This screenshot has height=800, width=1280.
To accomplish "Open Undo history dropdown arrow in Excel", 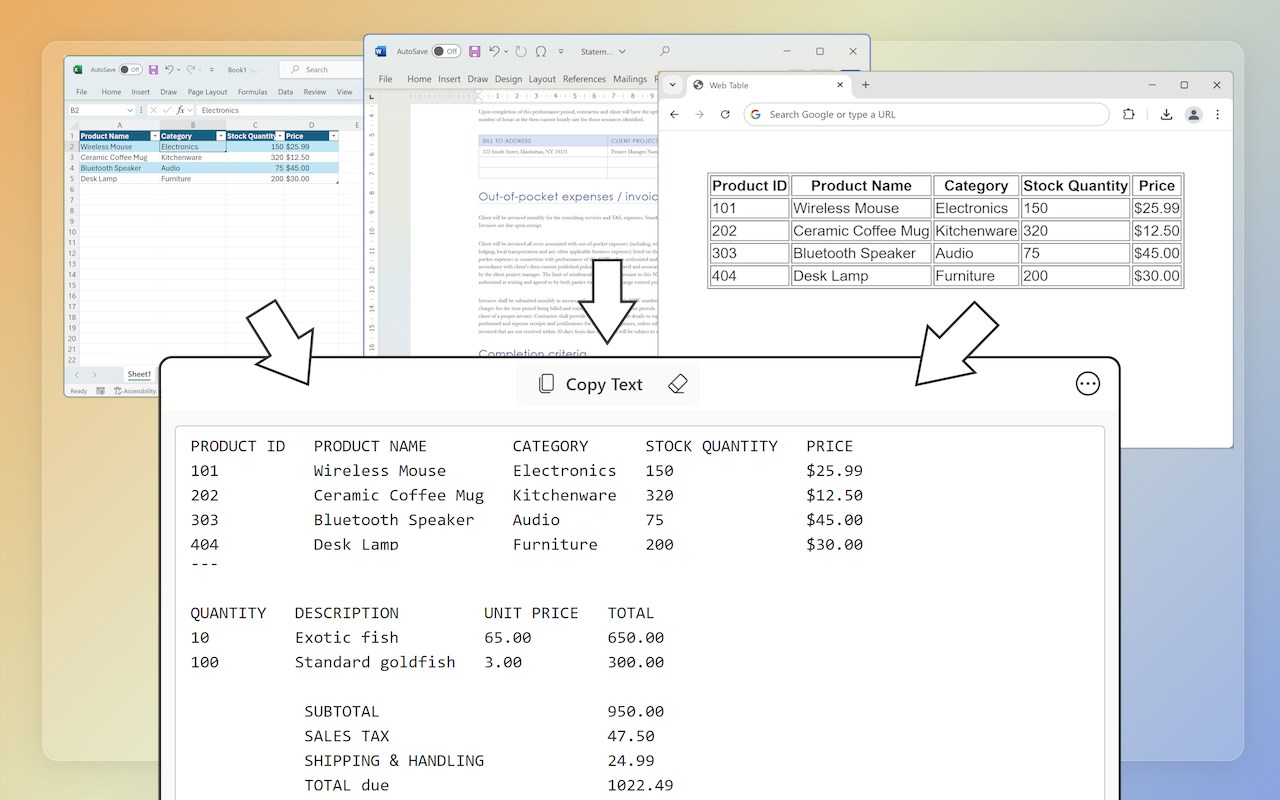I will tap(178, 70).
